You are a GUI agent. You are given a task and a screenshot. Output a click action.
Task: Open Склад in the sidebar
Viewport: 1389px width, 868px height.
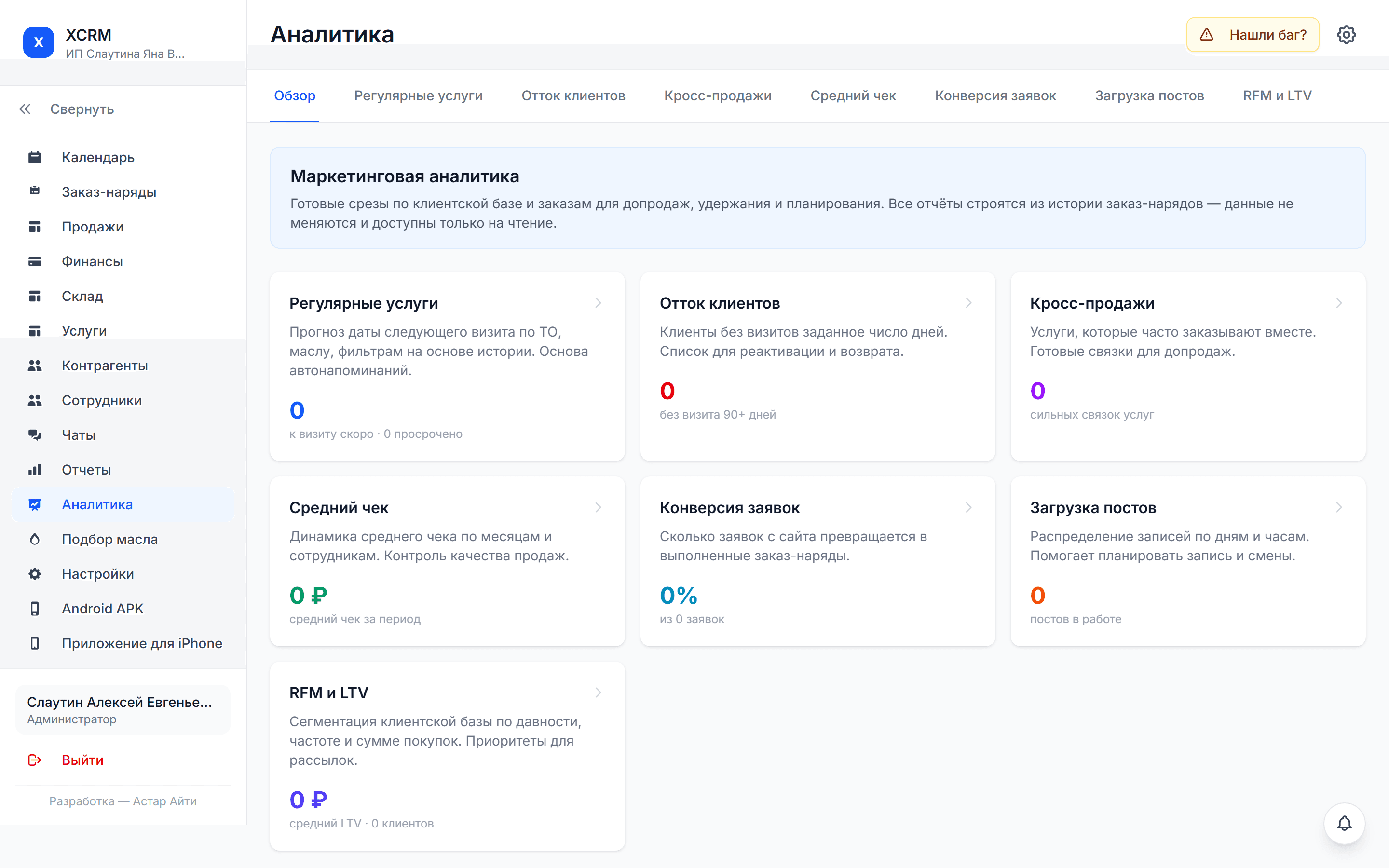[123, 296]
